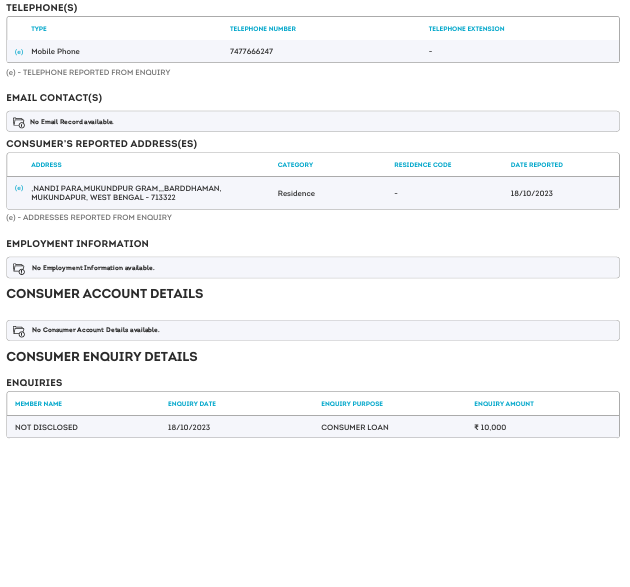Click the CONSUMER LOAN enquiry purpose cell
630x587 pixels.
click(x=354, y=427)
